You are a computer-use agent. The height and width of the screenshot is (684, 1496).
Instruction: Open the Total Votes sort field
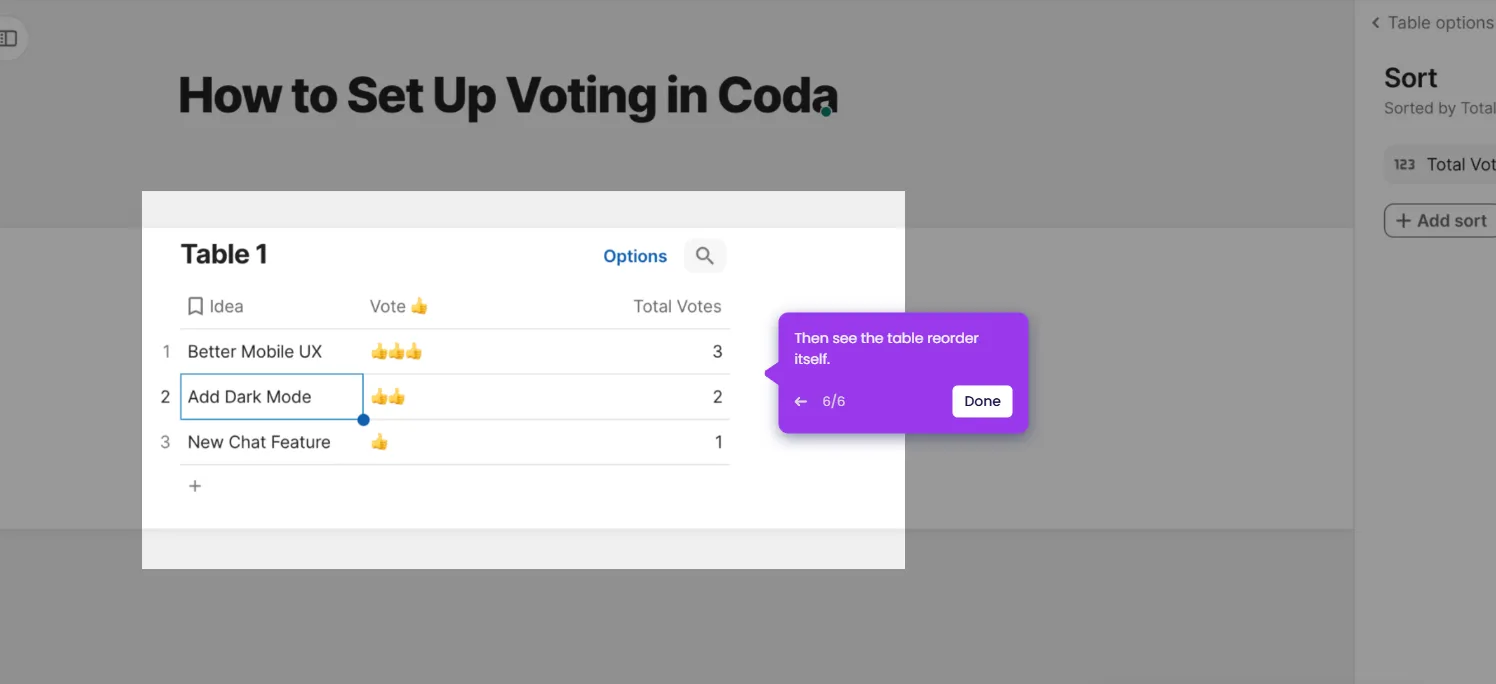(x=1460, y=165)
